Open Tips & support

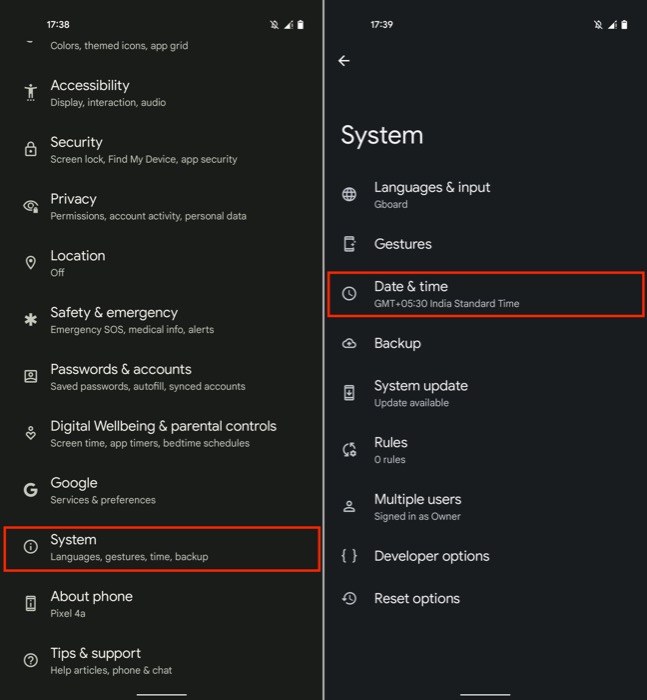[162, 660]
